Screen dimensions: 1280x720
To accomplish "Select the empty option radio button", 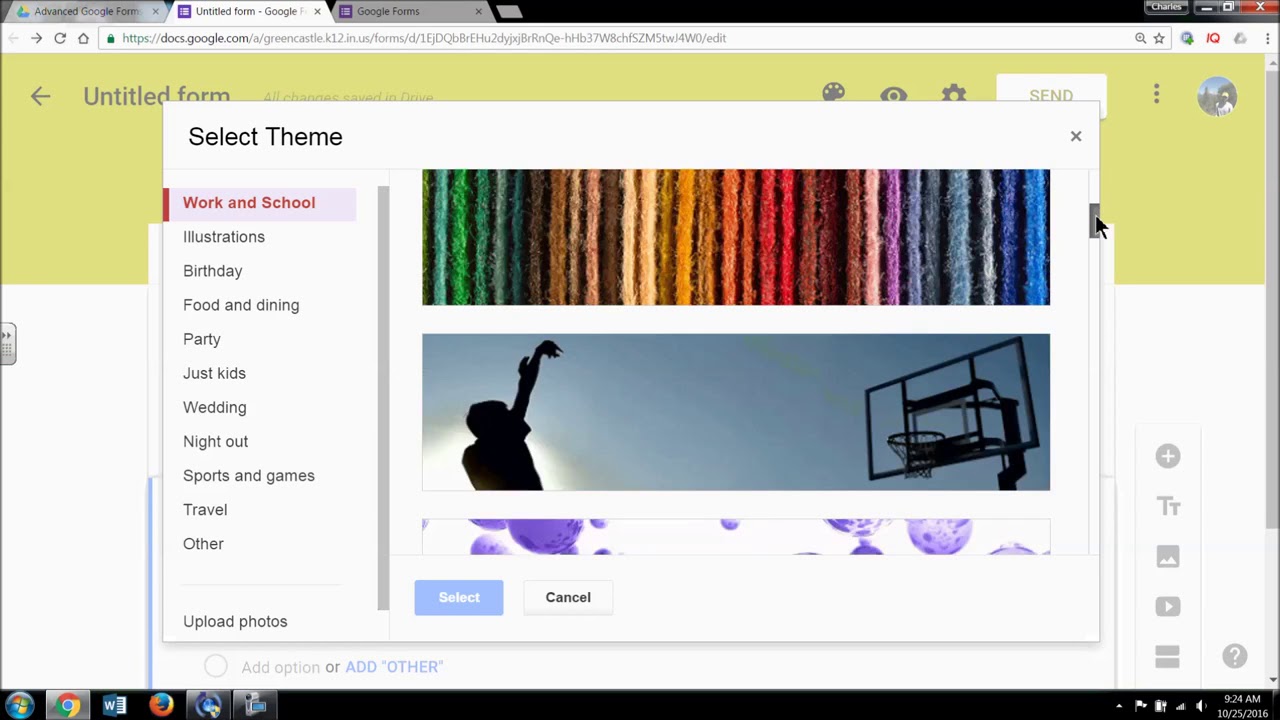I will 215,666.
